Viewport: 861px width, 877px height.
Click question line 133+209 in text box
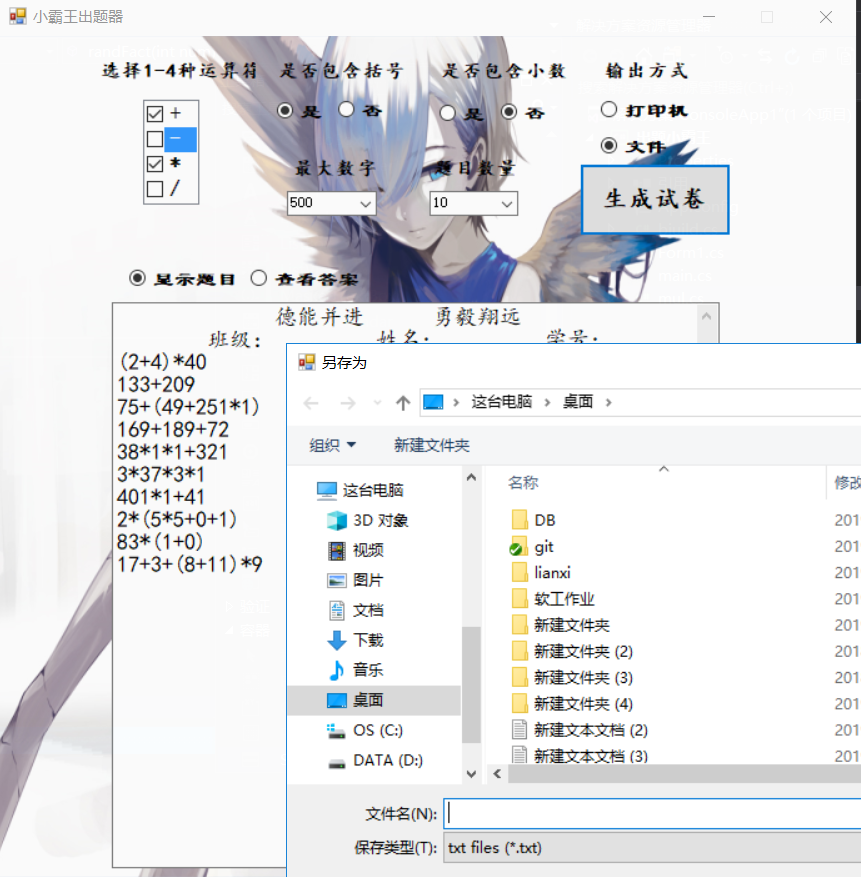click(x=156, y=385)
